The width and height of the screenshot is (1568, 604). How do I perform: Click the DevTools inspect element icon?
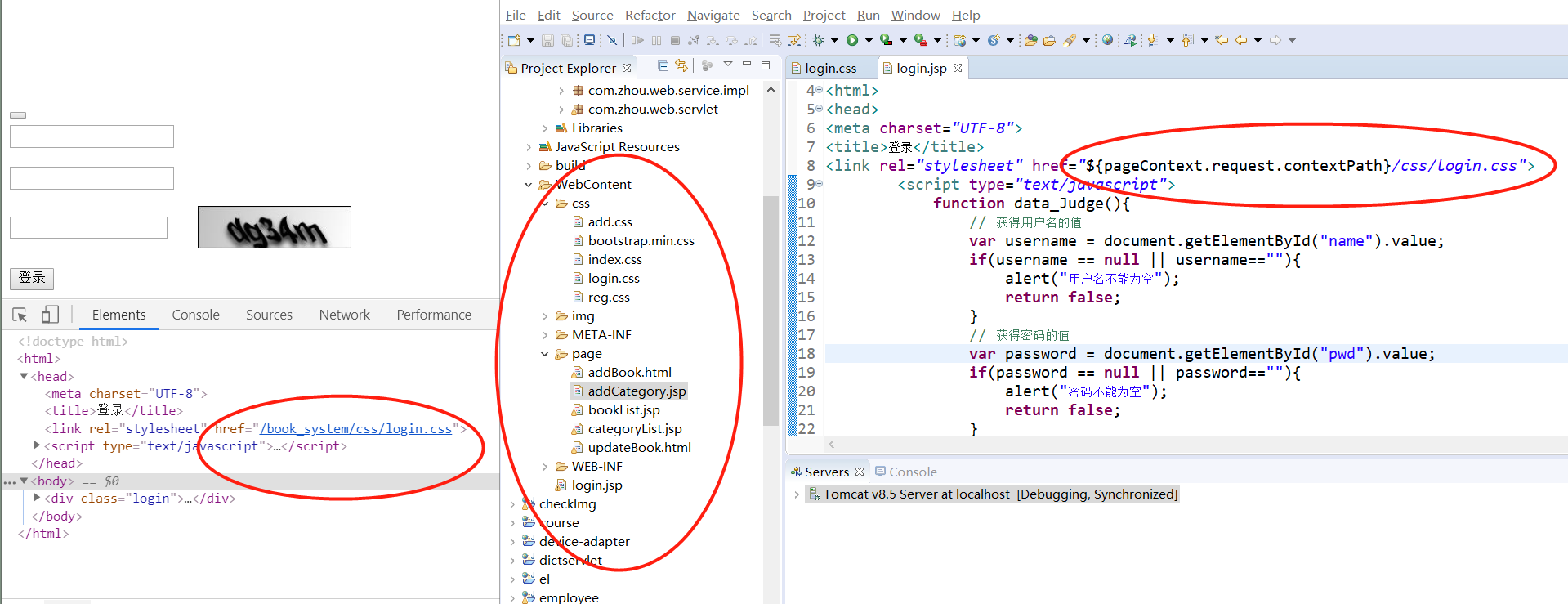[20, 315]
